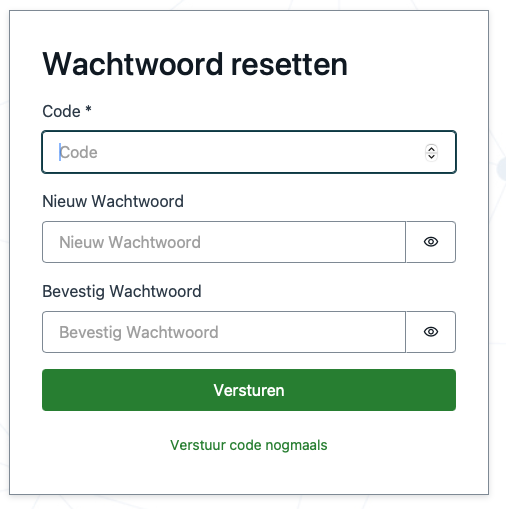506x509 pixels.
Task: Focus the Code input field
Action: [x=249, y=152]
